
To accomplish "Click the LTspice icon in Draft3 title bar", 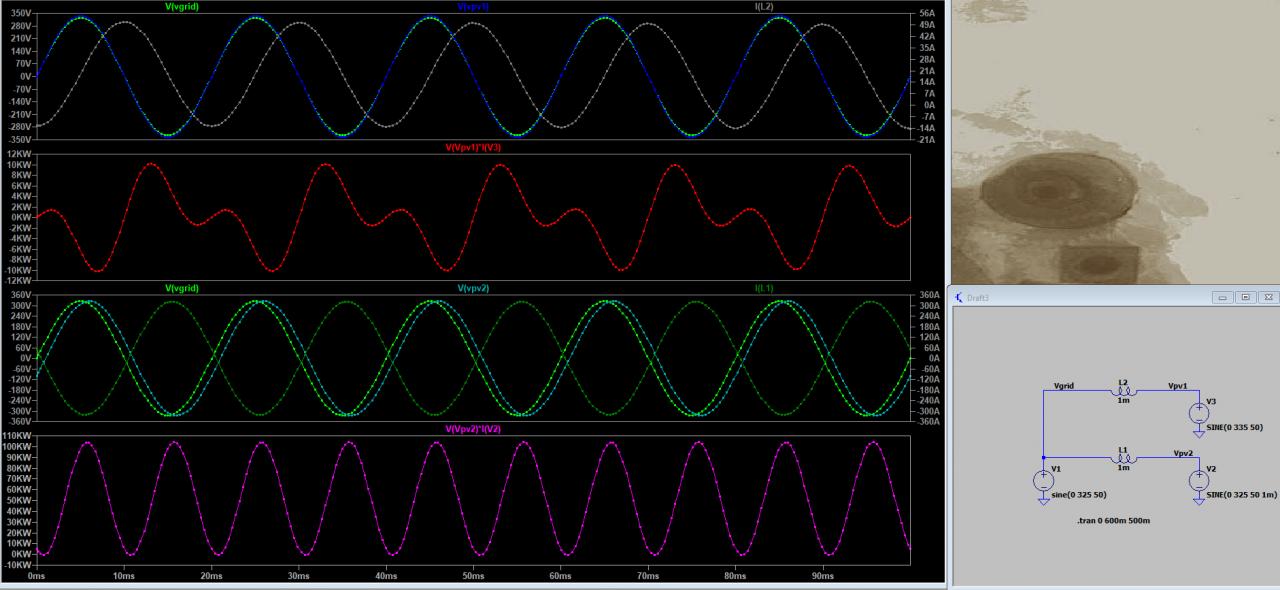I will (x=960, y=297).
